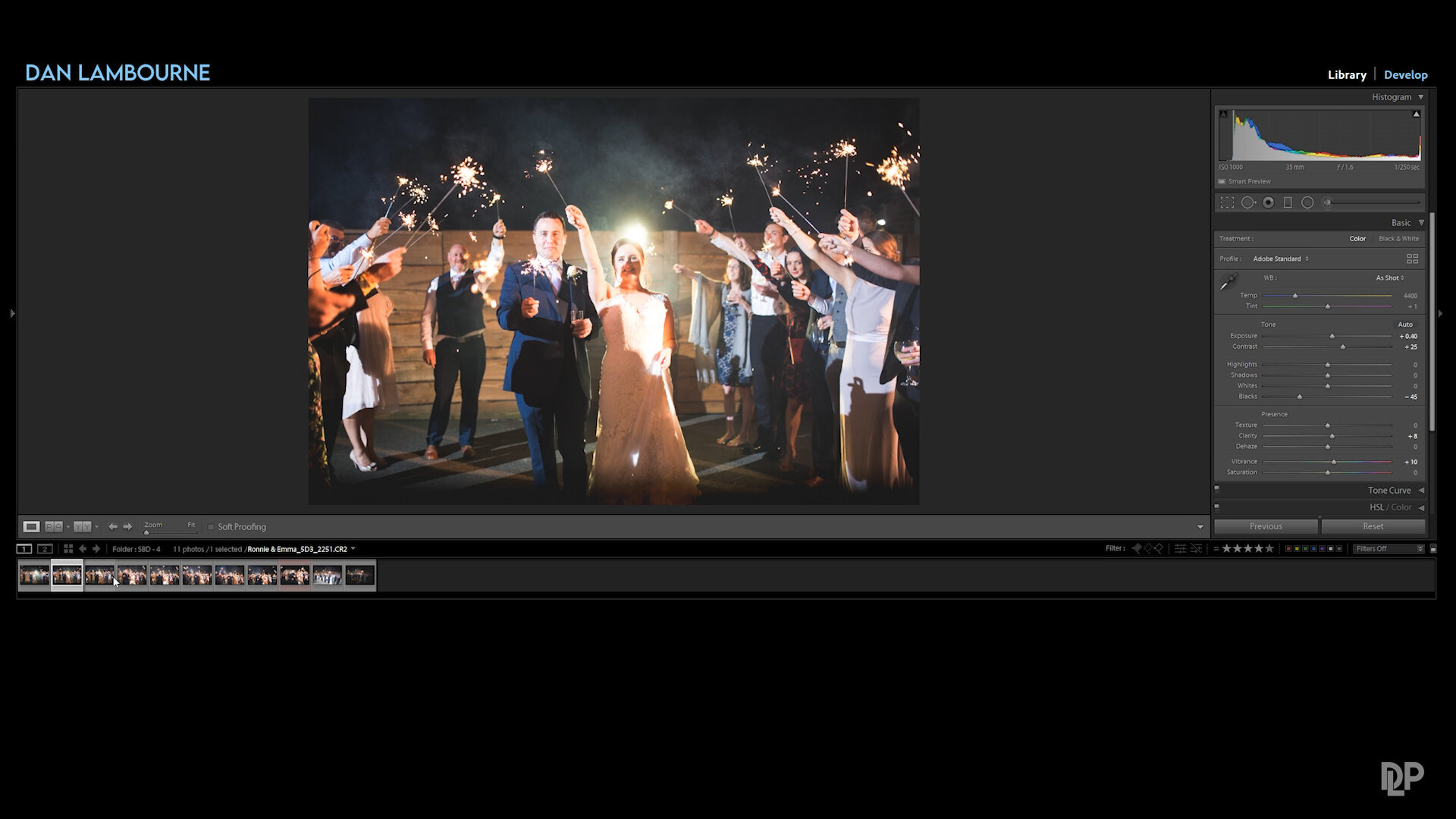Pick the White Balance eyedropper tool
The width and height of the screenshot is (1456, 819).
coord(1228,282)
